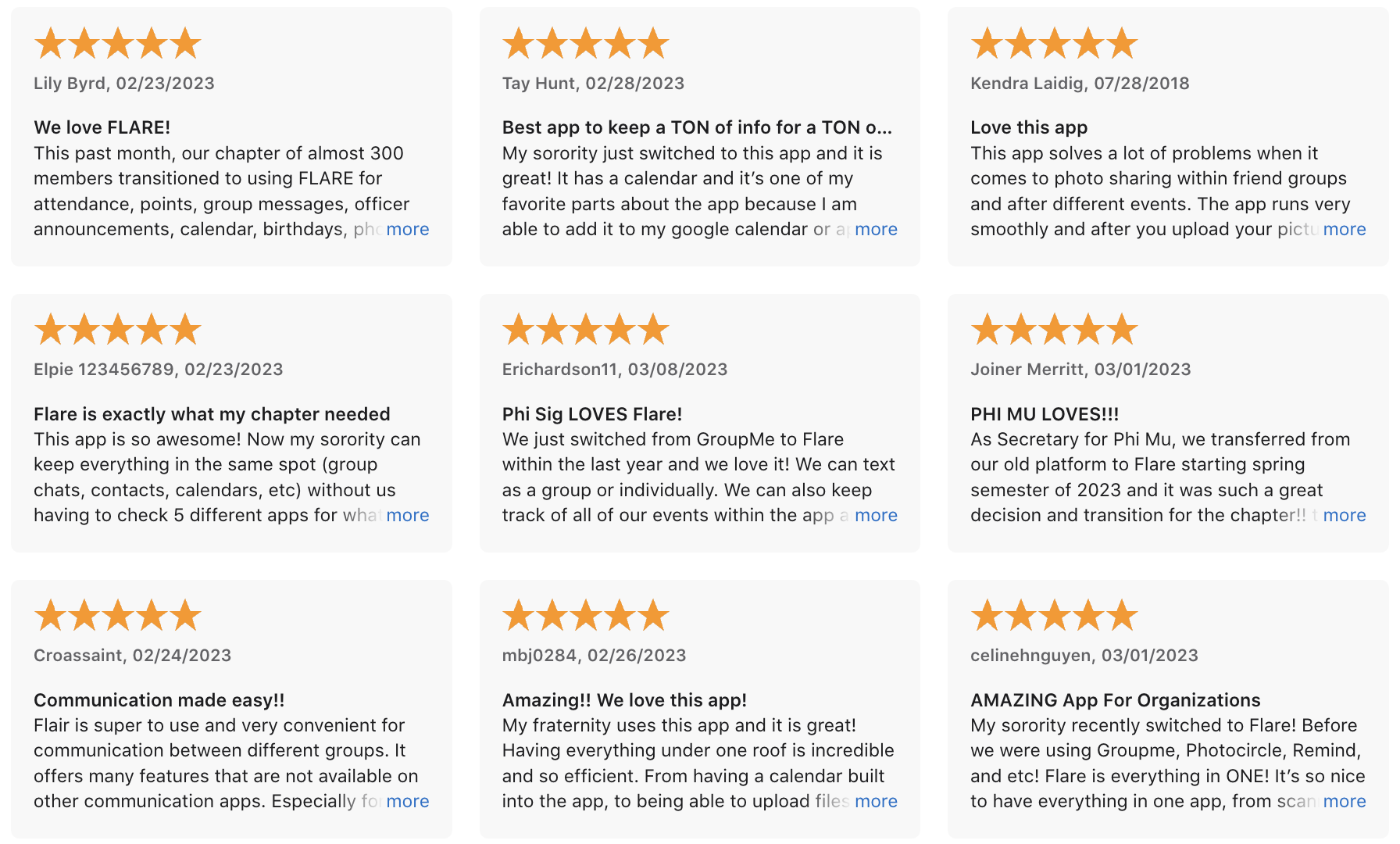This screenshot has height=844, width=1400.
Task: Click the star rating above Joiner Merritt
Action: tap(1054, 329)
